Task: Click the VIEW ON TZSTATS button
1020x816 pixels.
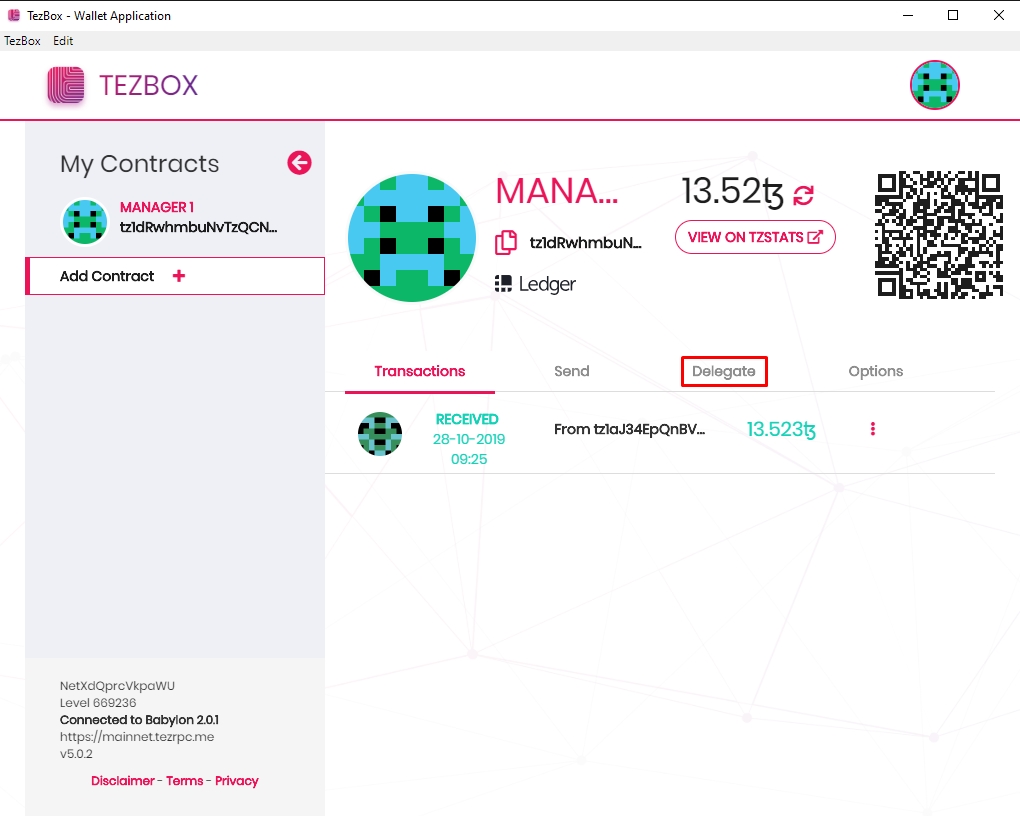Action: tap(755, 238)
